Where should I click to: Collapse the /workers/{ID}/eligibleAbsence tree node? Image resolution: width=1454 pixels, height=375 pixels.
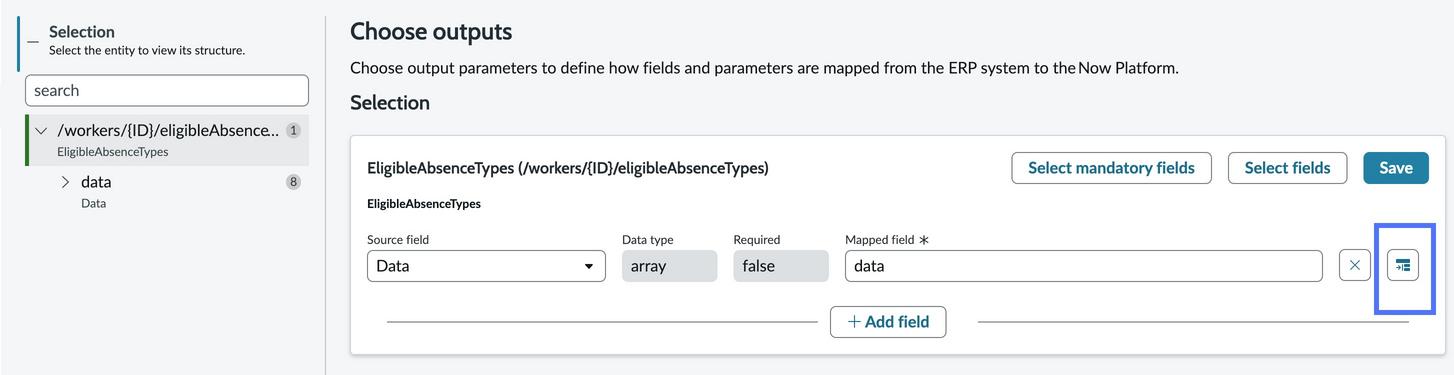click(41, 131)
